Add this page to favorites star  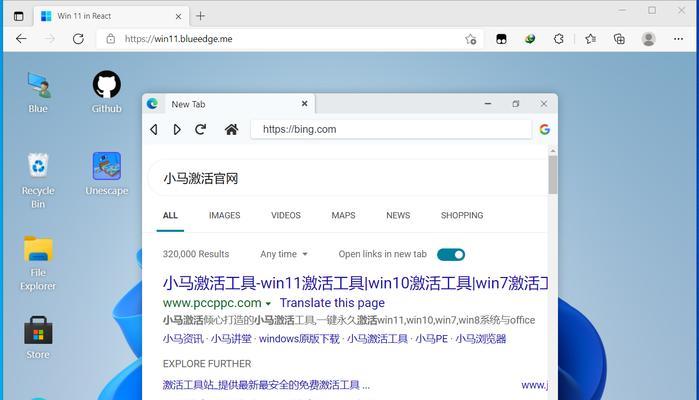[x=470, y=39]
